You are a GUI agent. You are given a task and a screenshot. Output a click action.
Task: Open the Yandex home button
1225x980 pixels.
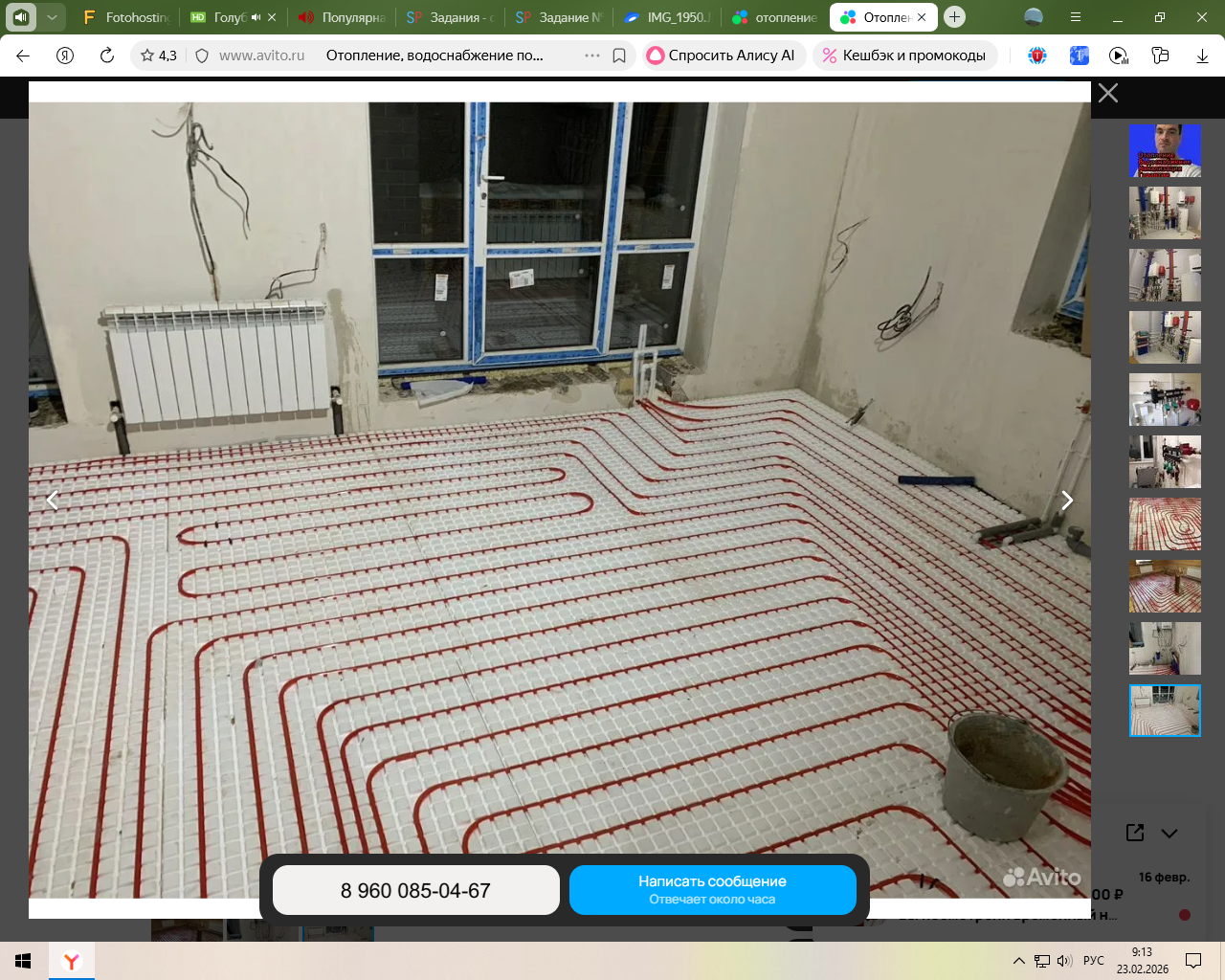click(65, 56)
